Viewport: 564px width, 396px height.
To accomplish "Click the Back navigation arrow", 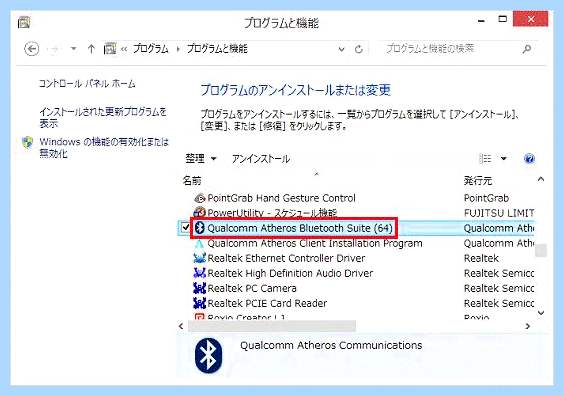I will (31, 49).
